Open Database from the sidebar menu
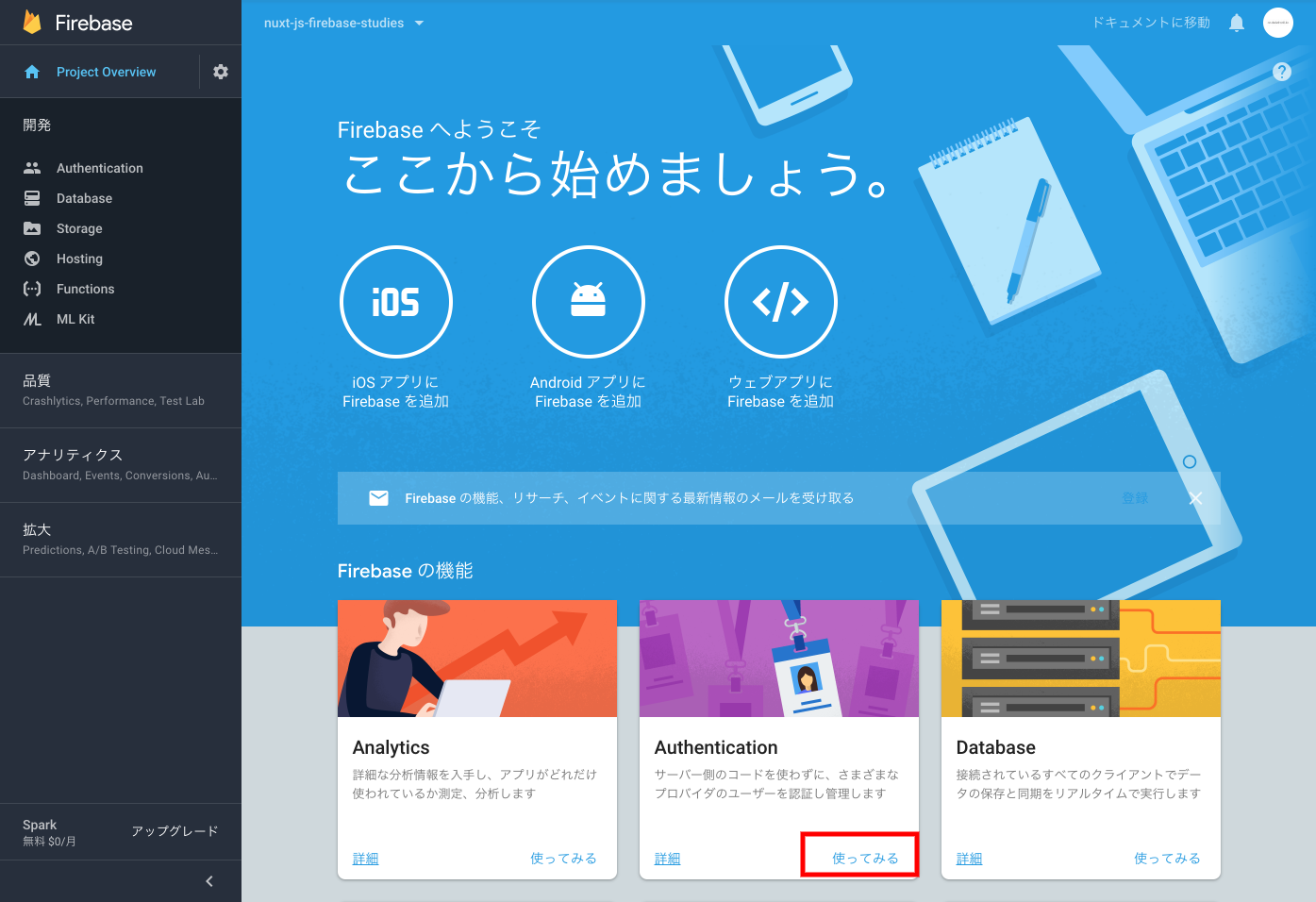Image resolution: width=1316 pixels, height=902 pixels. [84, 198]
